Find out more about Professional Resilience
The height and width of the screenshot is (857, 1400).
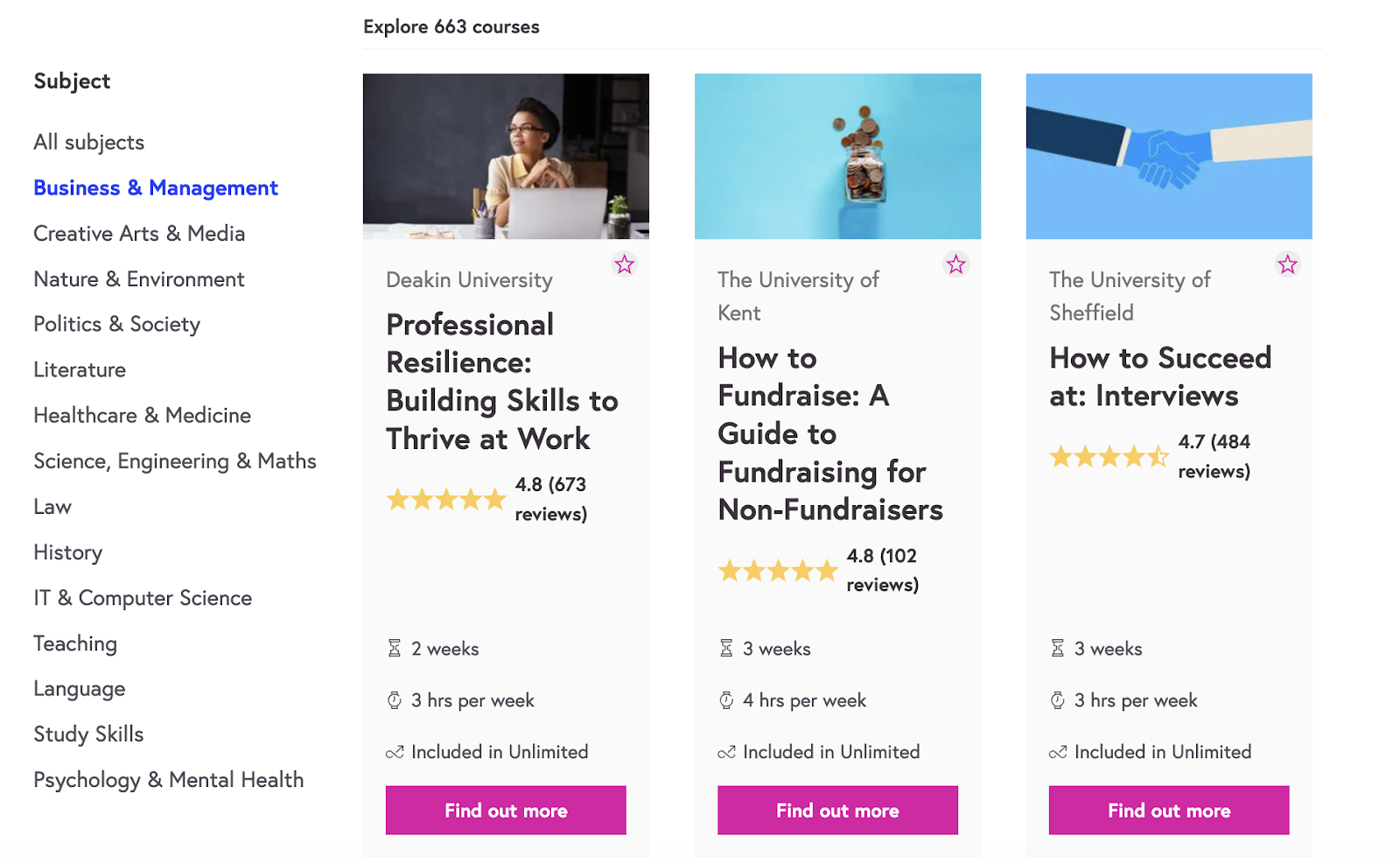click(x=506, y=811)
